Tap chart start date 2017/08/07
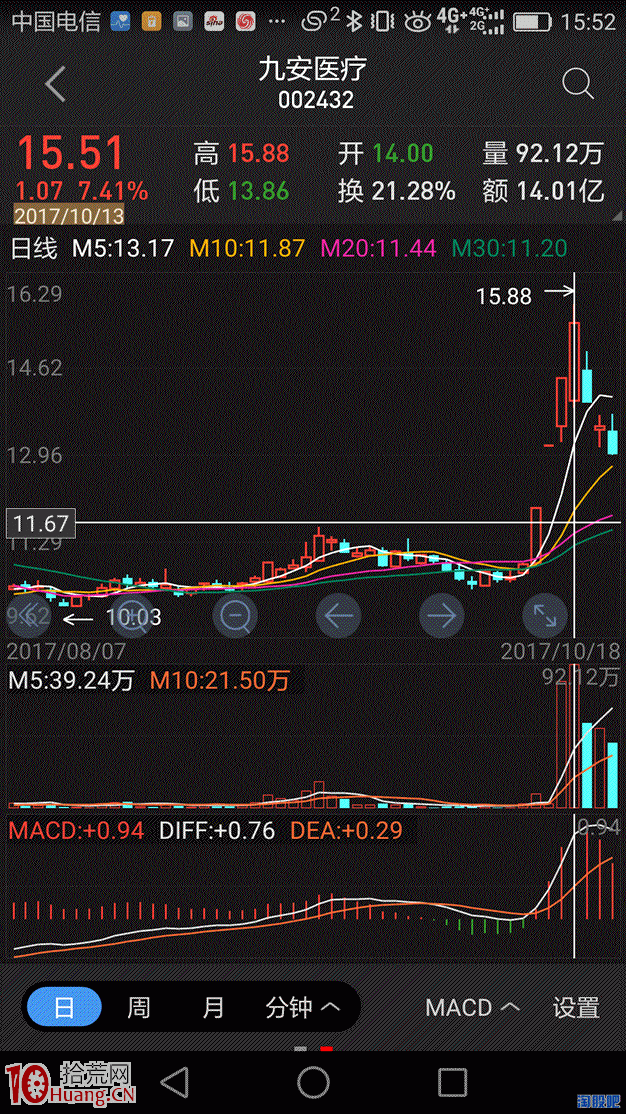The image size is (626, 1114). pos(66,651)
